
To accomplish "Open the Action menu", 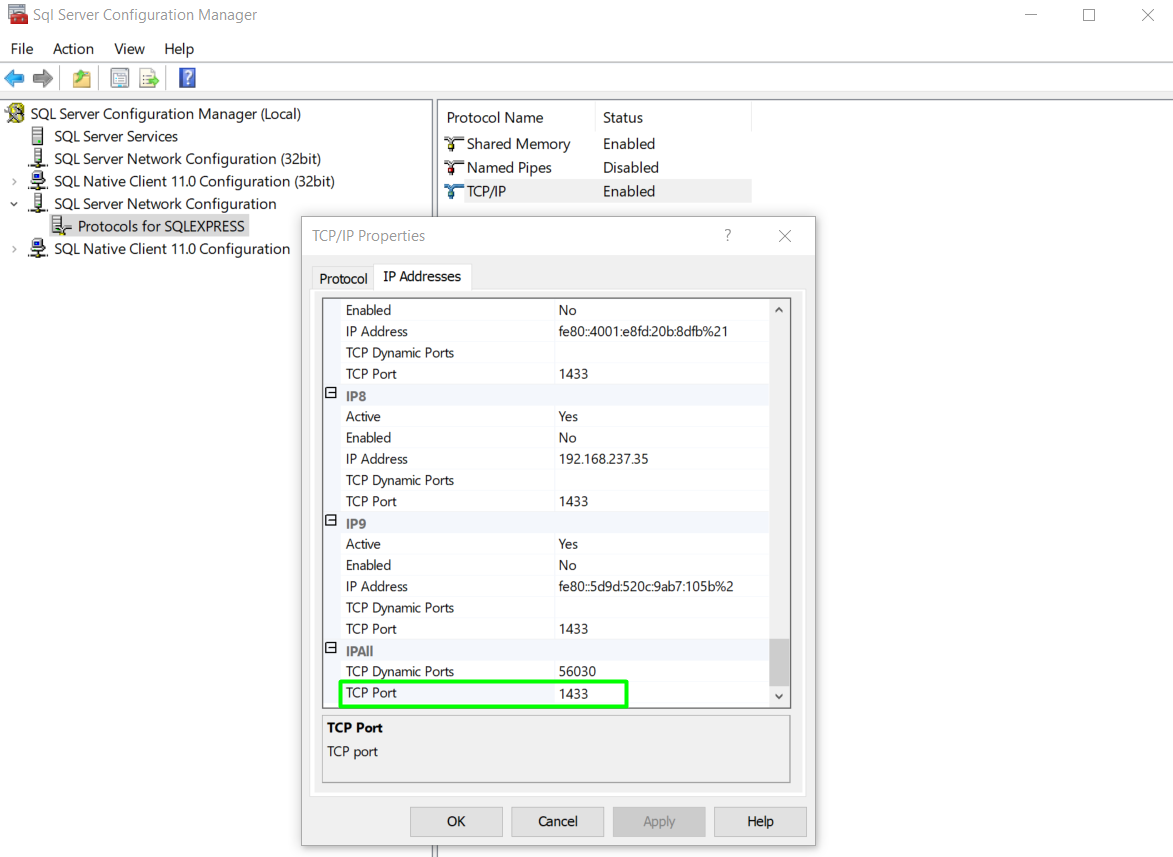I will [73, 49].
